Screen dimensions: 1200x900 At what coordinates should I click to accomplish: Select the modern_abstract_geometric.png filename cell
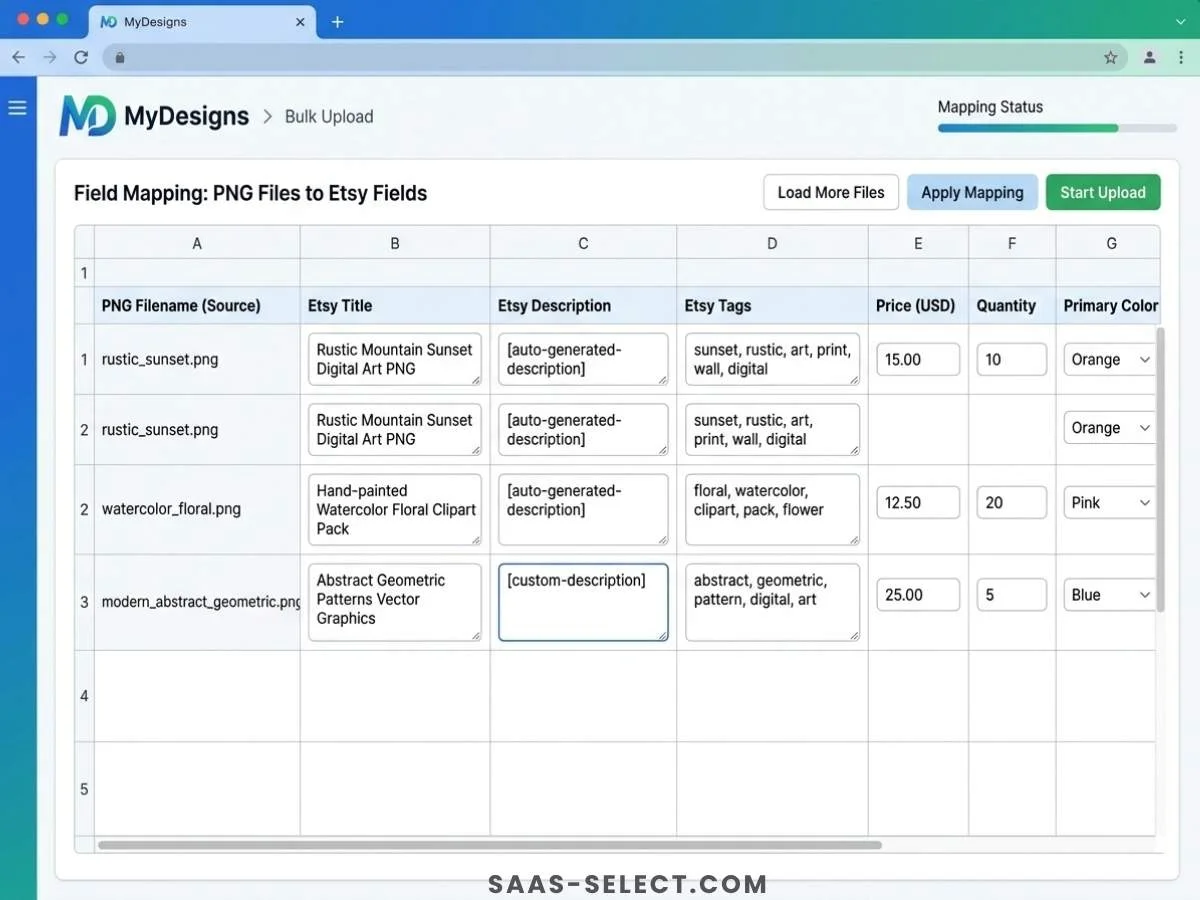(197, 602)
